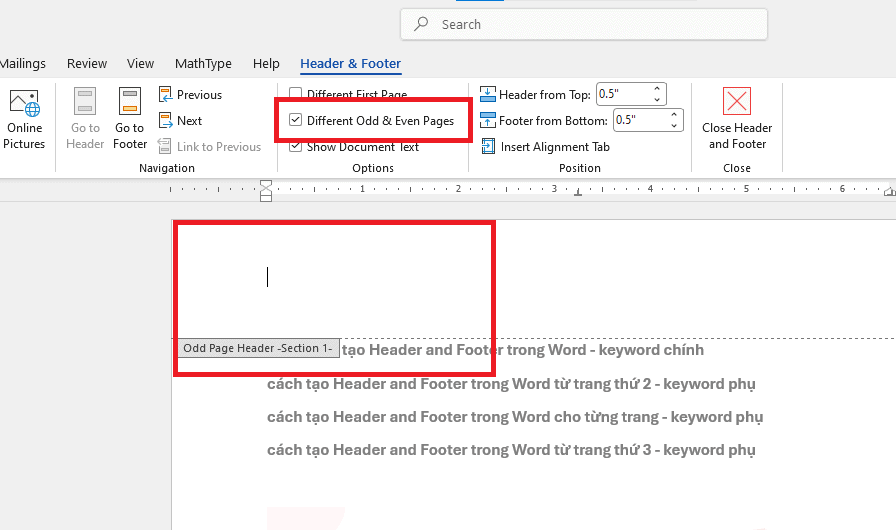This screenshot has width=896, height=530.
Task: Click the tab stop on ruler
Action: (578, 193)
